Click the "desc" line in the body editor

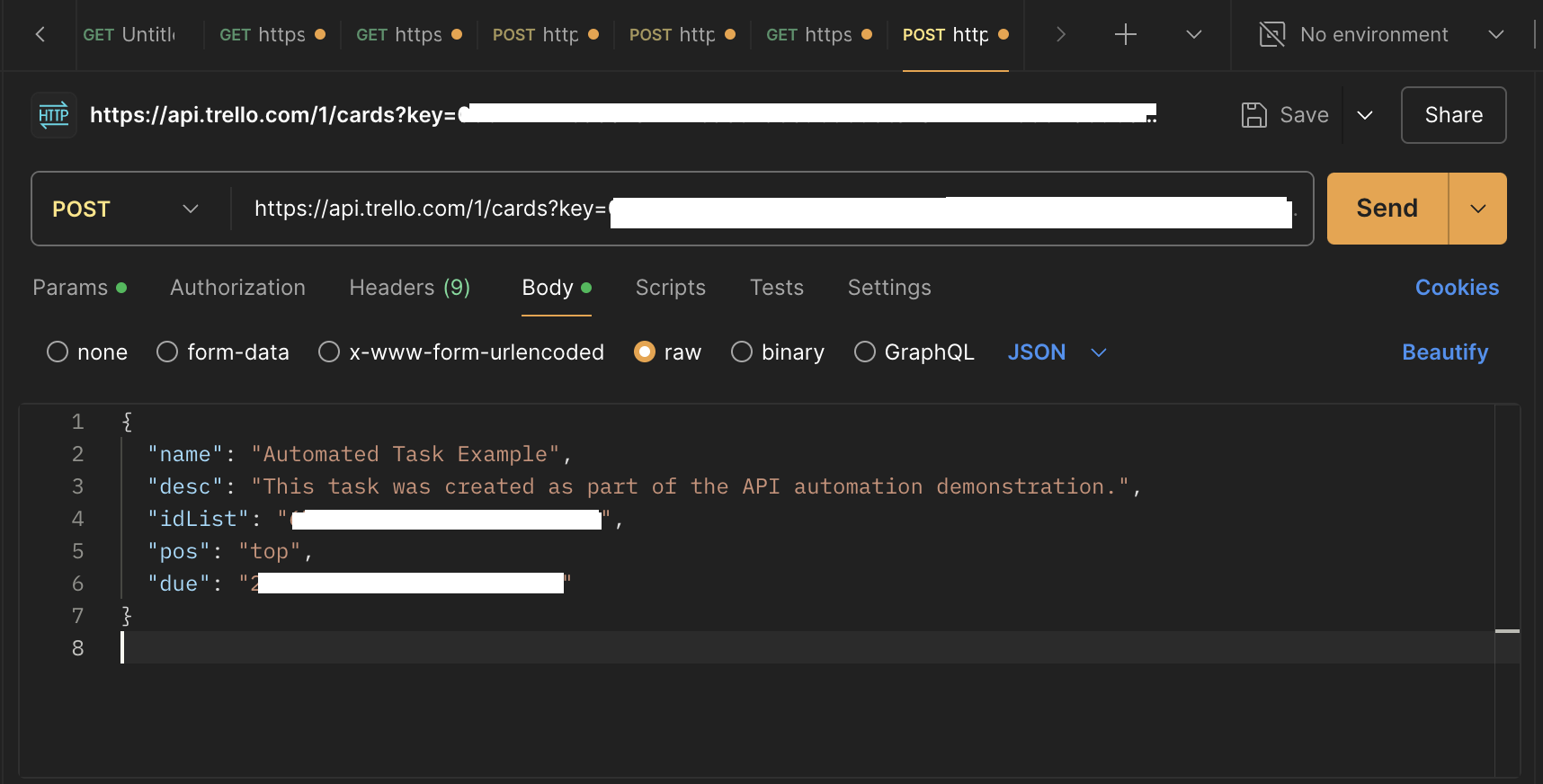pos(645,486)
